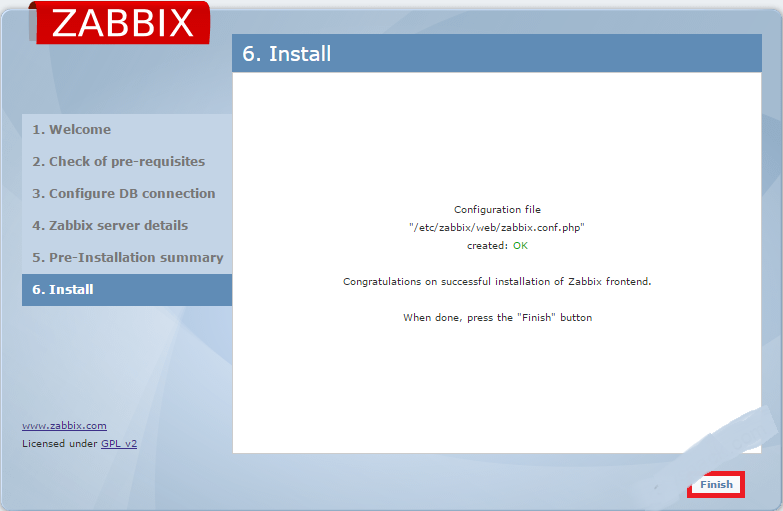Viewport: 783px width, 511px height.
Task: Select the 2. Check of pre-requisites step
Action: coord(127,161)
